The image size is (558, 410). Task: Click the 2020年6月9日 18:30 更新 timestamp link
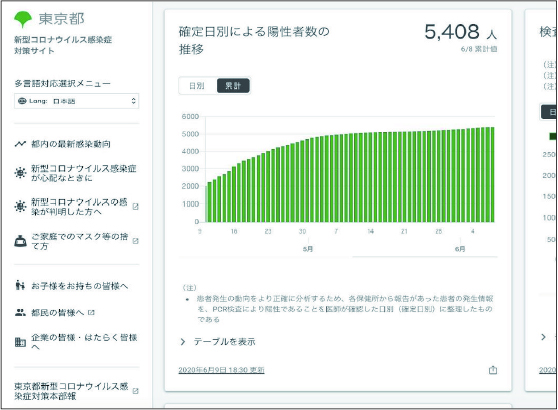(x=221, y=370)
